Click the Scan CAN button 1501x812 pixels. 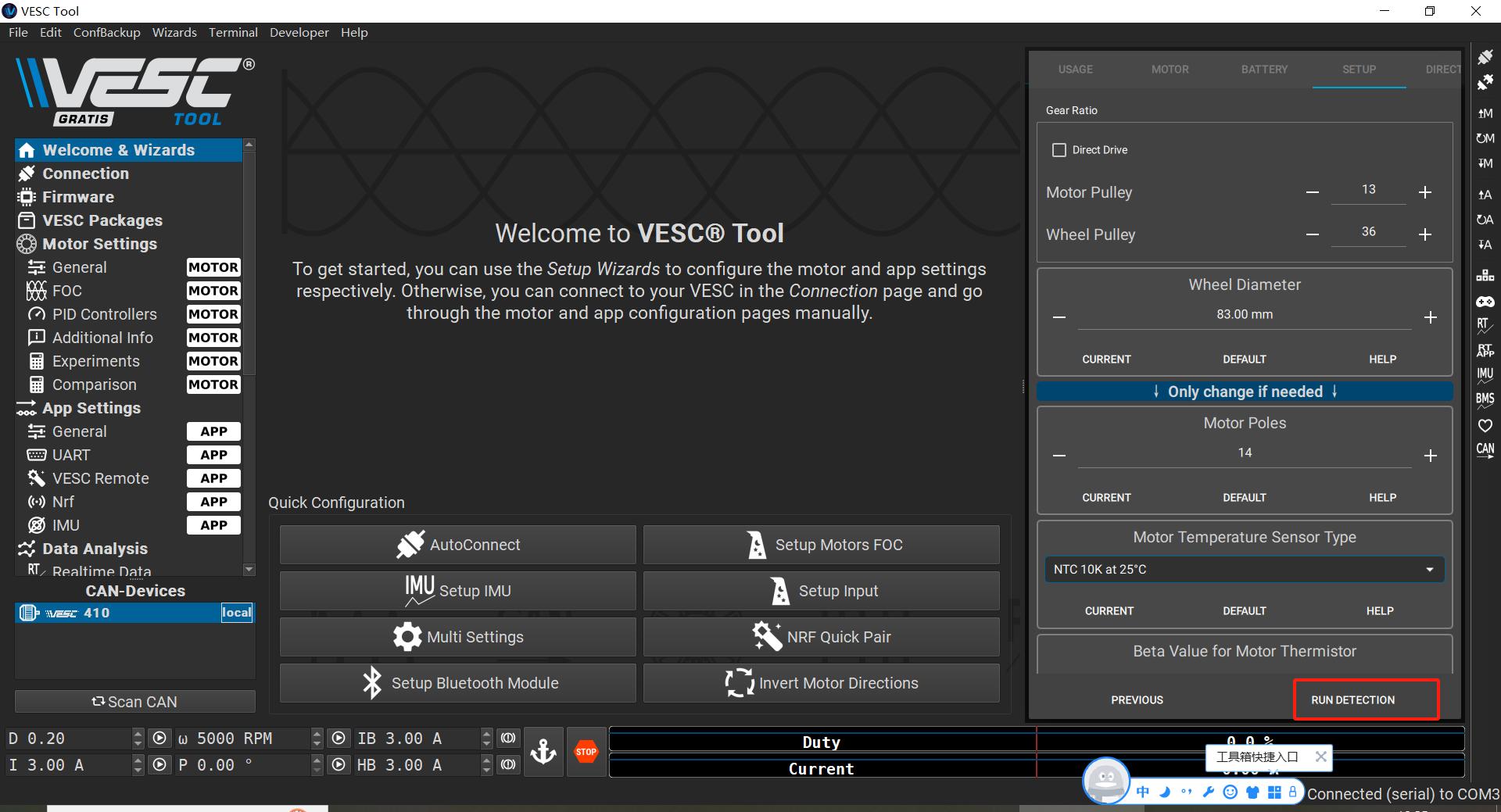coord(135,702)
